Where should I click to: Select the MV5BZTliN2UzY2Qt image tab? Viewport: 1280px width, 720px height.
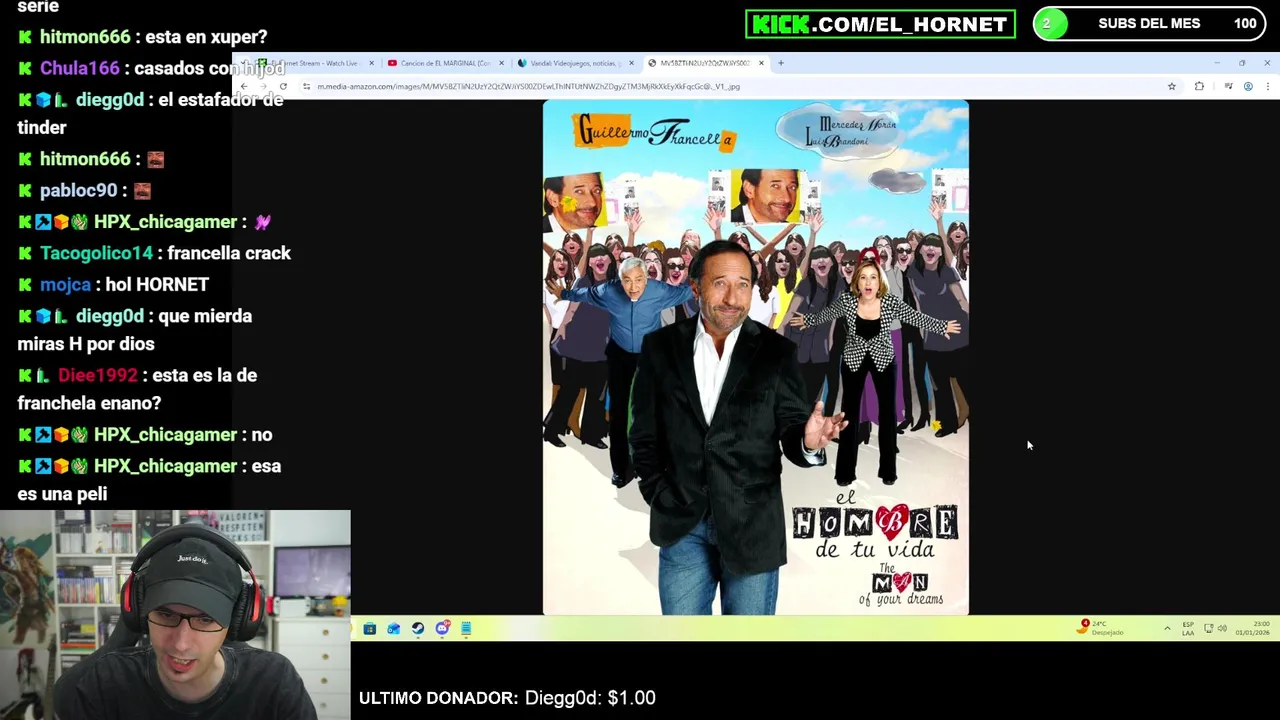(705, 63)
